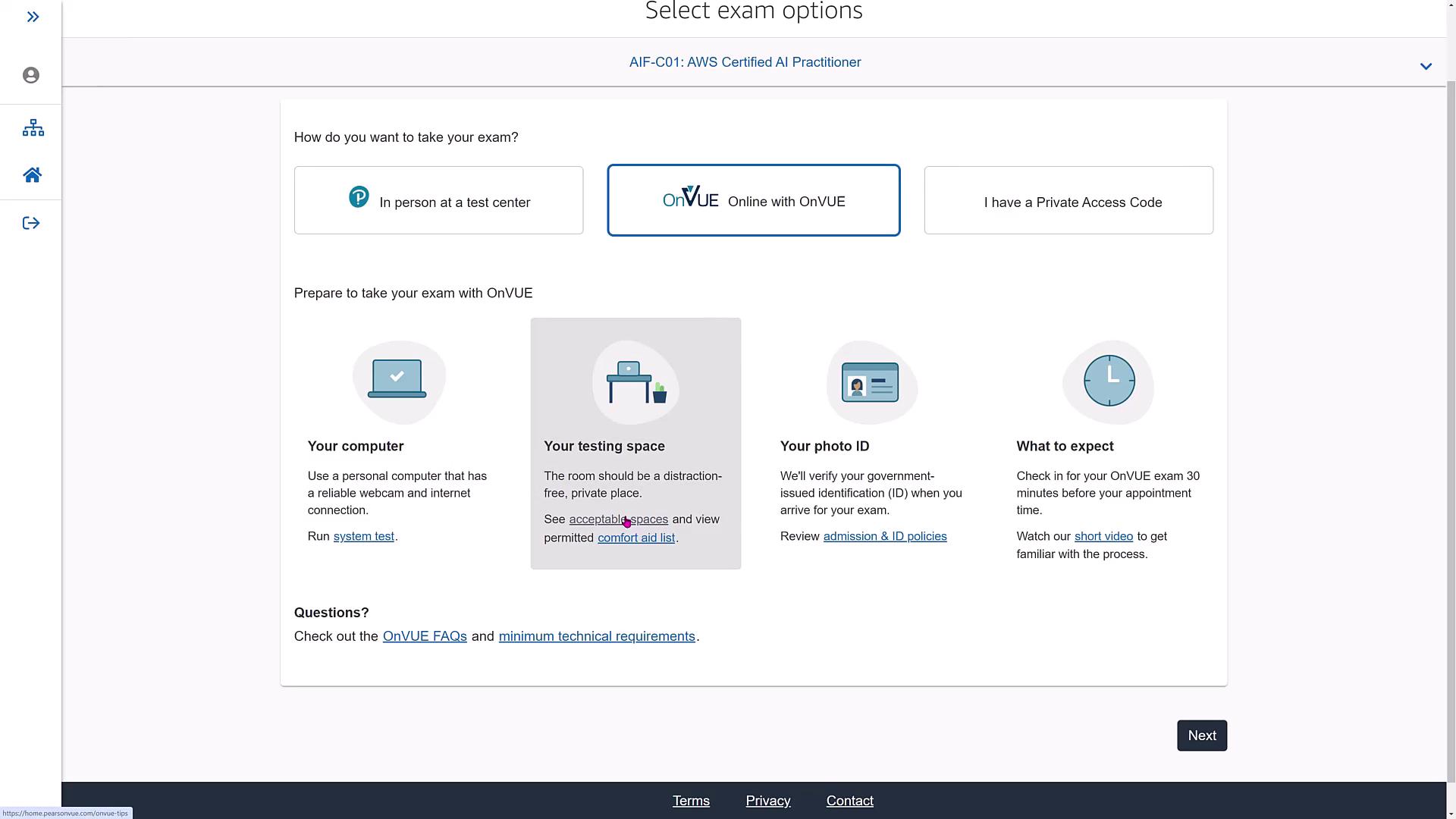
Task: Open the user profile icon
Action: (31, 75)
